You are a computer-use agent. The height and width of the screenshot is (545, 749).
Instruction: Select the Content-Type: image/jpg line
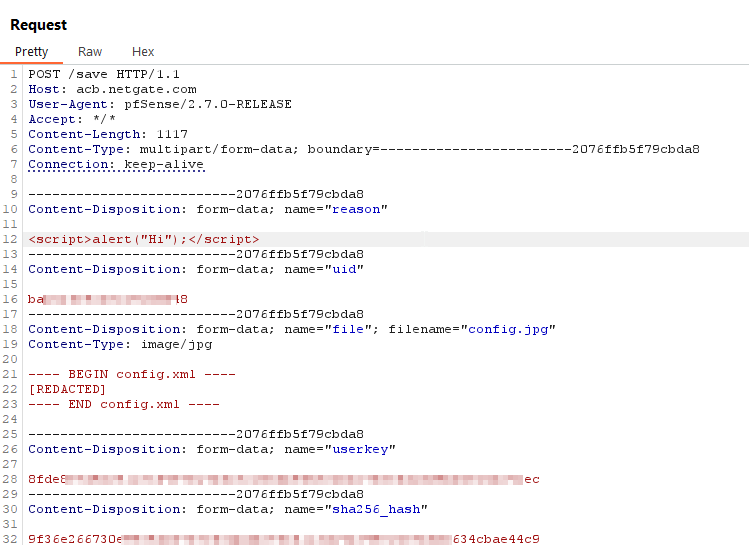120,344
